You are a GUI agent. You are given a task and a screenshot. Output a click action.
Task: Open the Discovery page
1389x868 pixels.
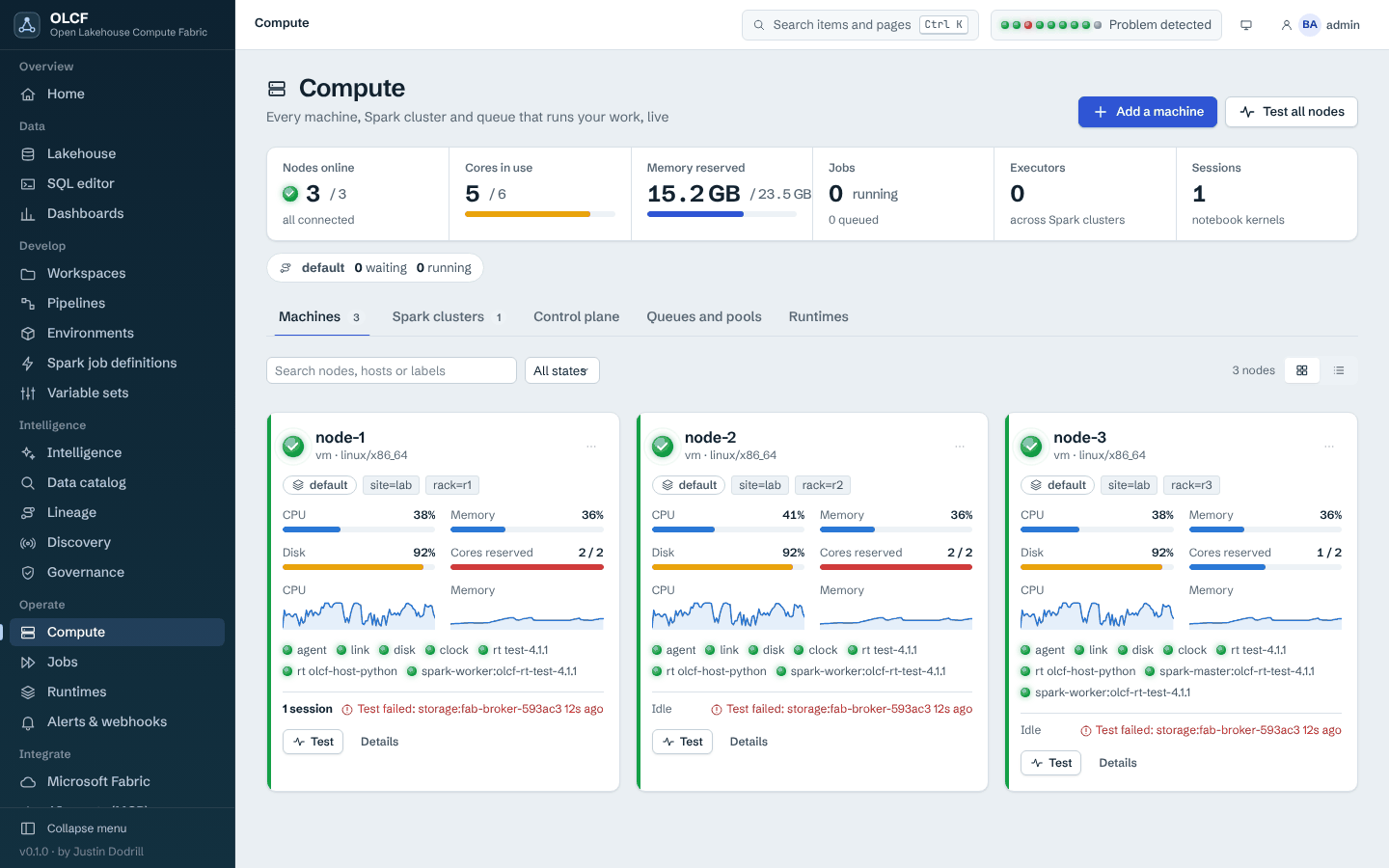click(x=117, y=542)
